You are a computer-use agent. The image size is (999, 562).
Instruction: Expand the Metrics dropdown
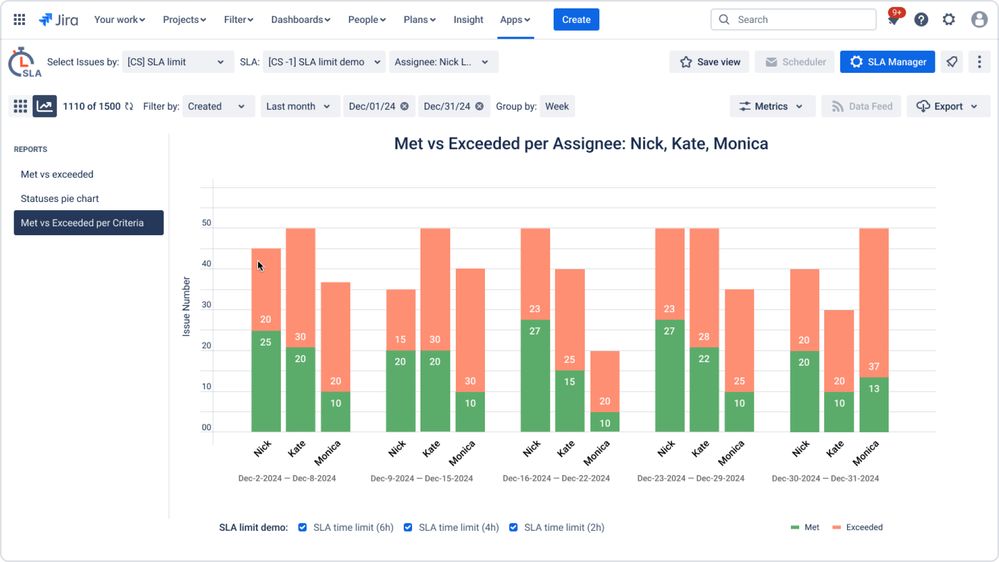(772, 106)
